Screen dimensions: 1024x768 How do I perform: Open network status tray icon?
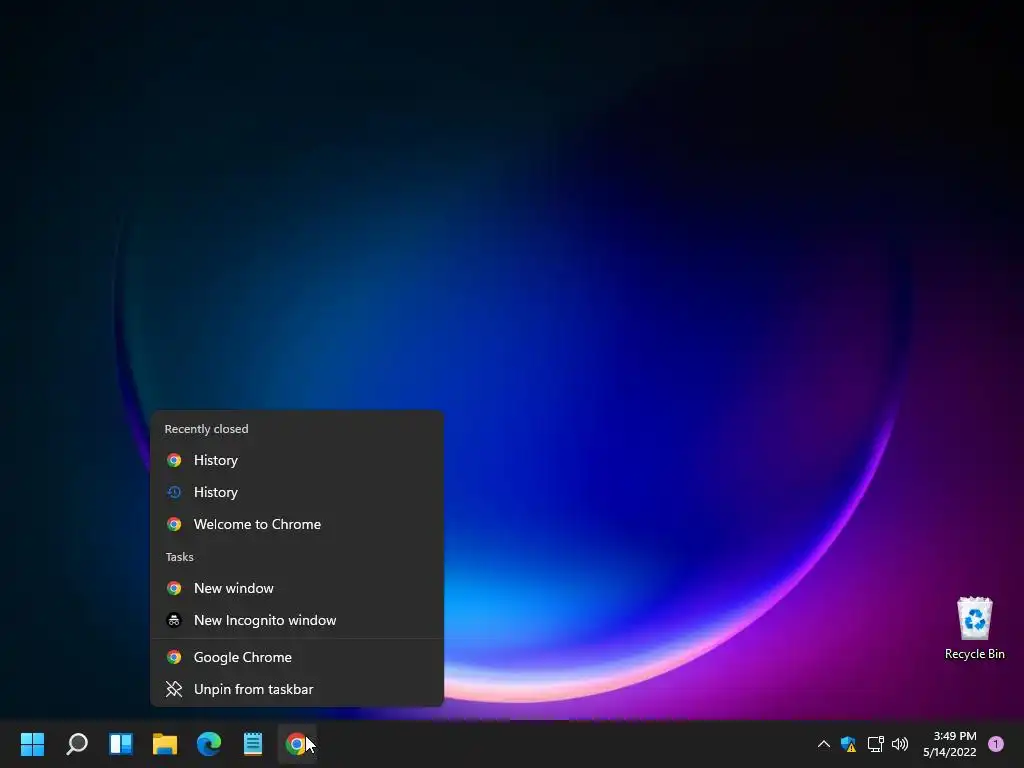click(x=875, y=744)
